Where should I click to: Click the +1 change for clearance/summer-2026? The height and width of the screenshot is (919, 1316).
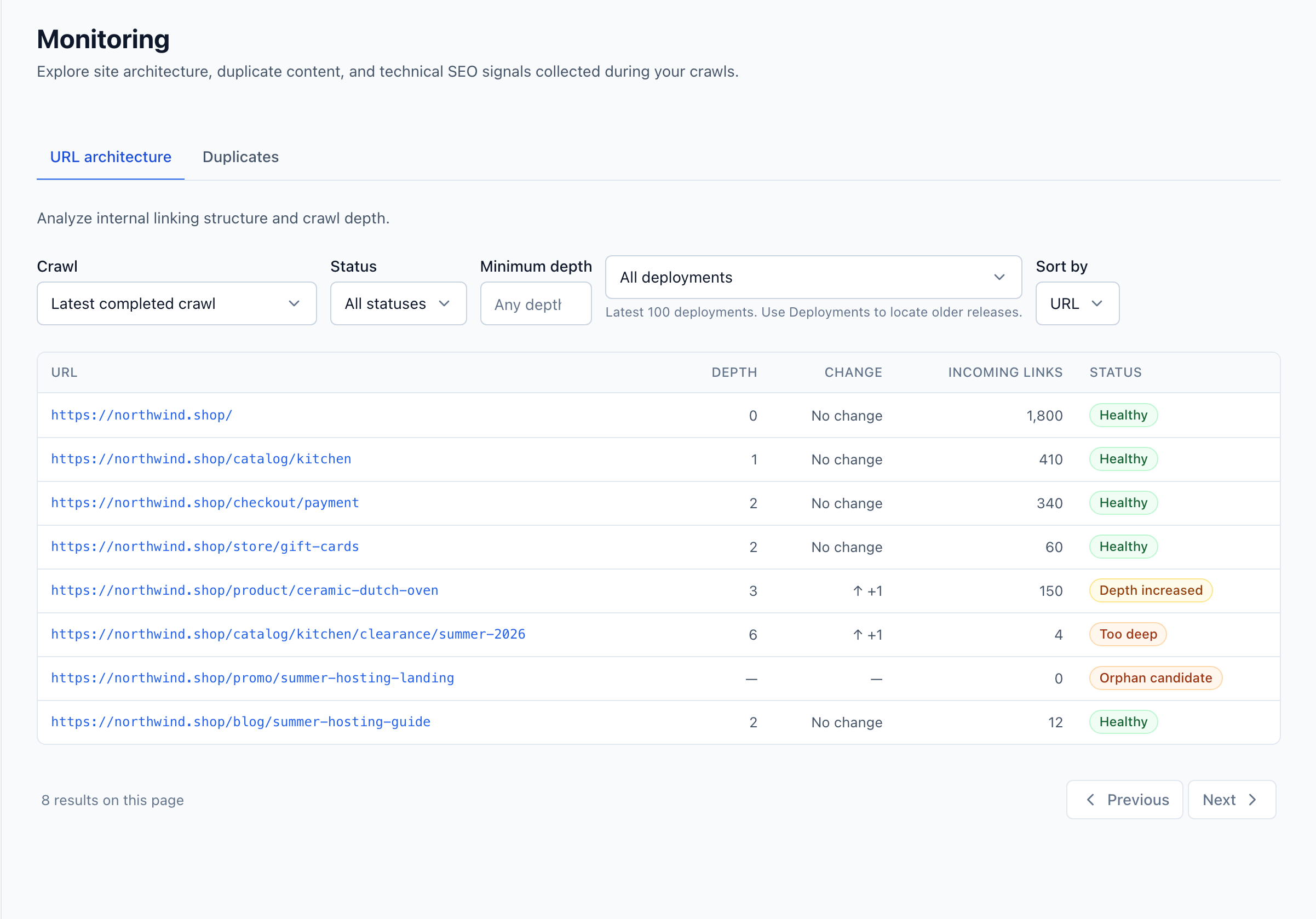(867, 635)
